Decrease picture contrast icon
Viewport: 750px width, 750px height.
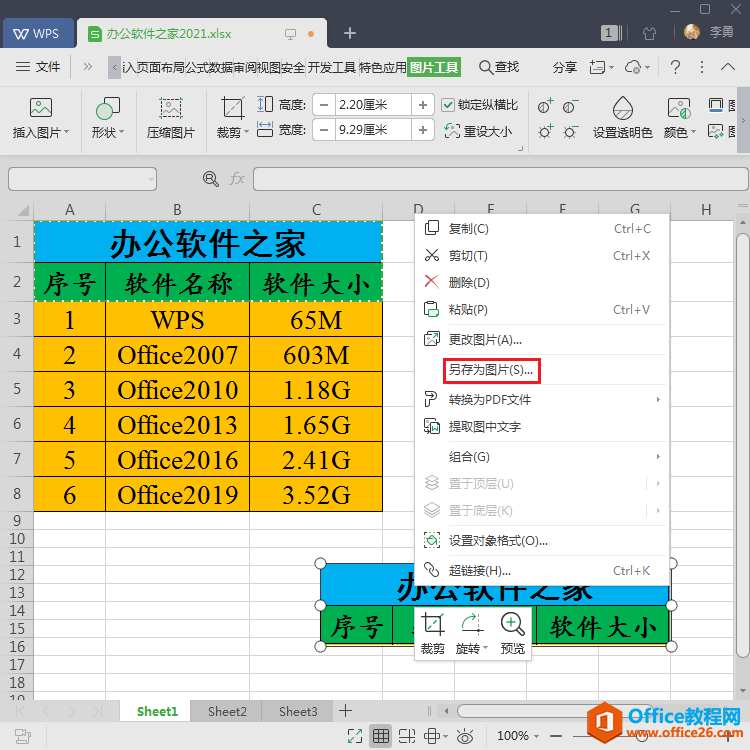[570, 106]
